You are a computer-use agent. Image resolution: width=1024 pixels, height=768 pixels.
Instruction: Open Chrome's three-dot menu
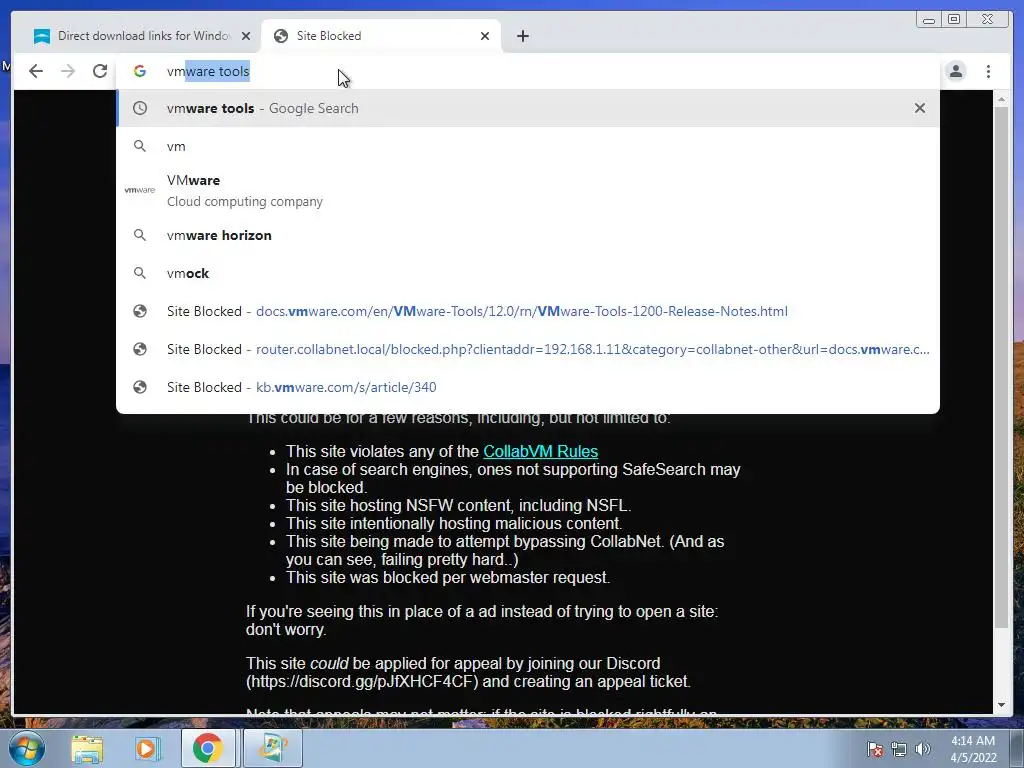coord(988,71)
